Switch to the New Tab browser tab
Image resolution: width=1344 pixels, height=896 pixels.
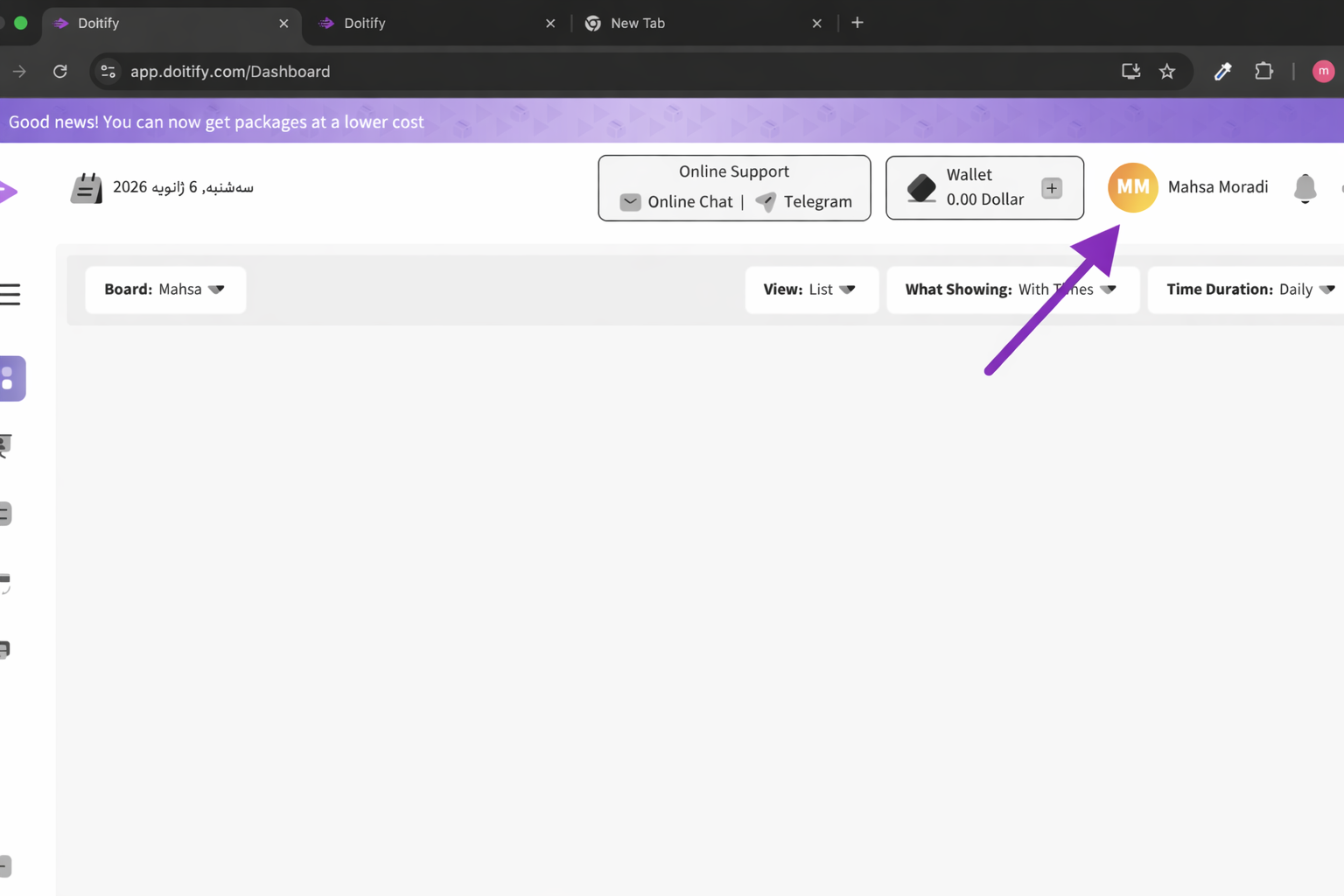704,24
